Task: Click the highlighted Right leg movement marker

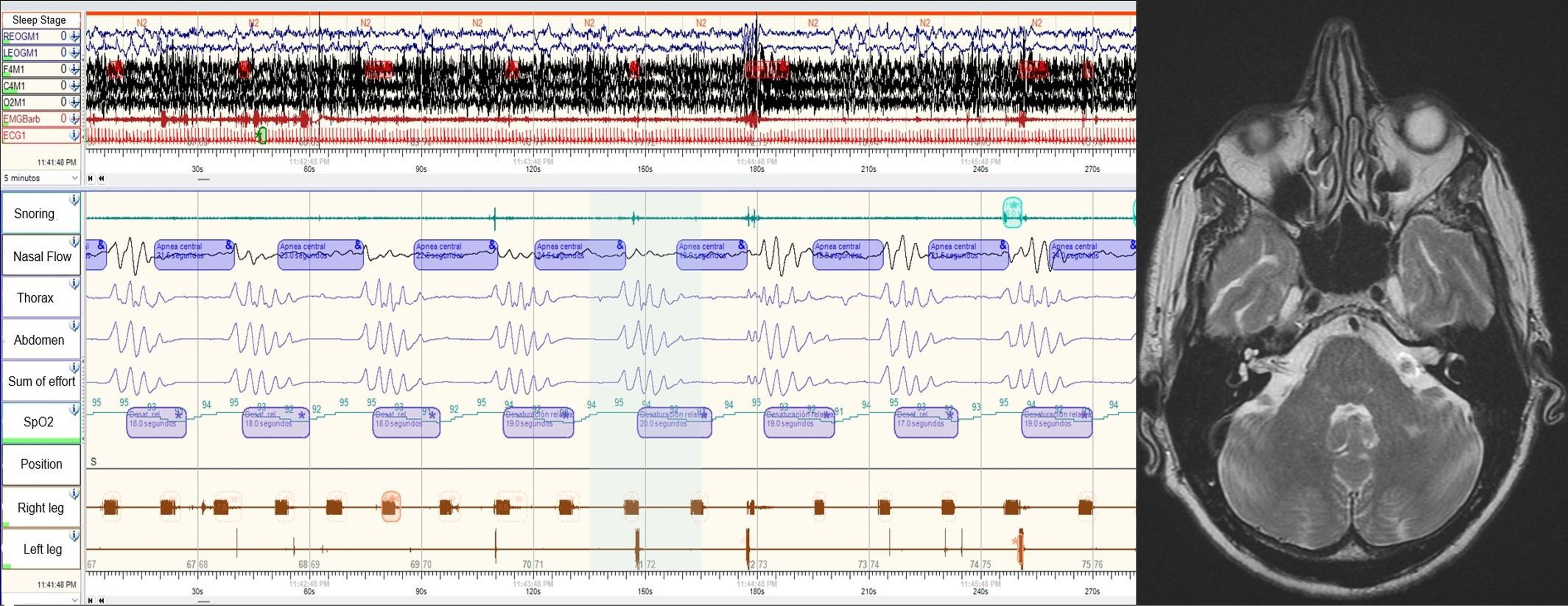Action: click(391, 507)
